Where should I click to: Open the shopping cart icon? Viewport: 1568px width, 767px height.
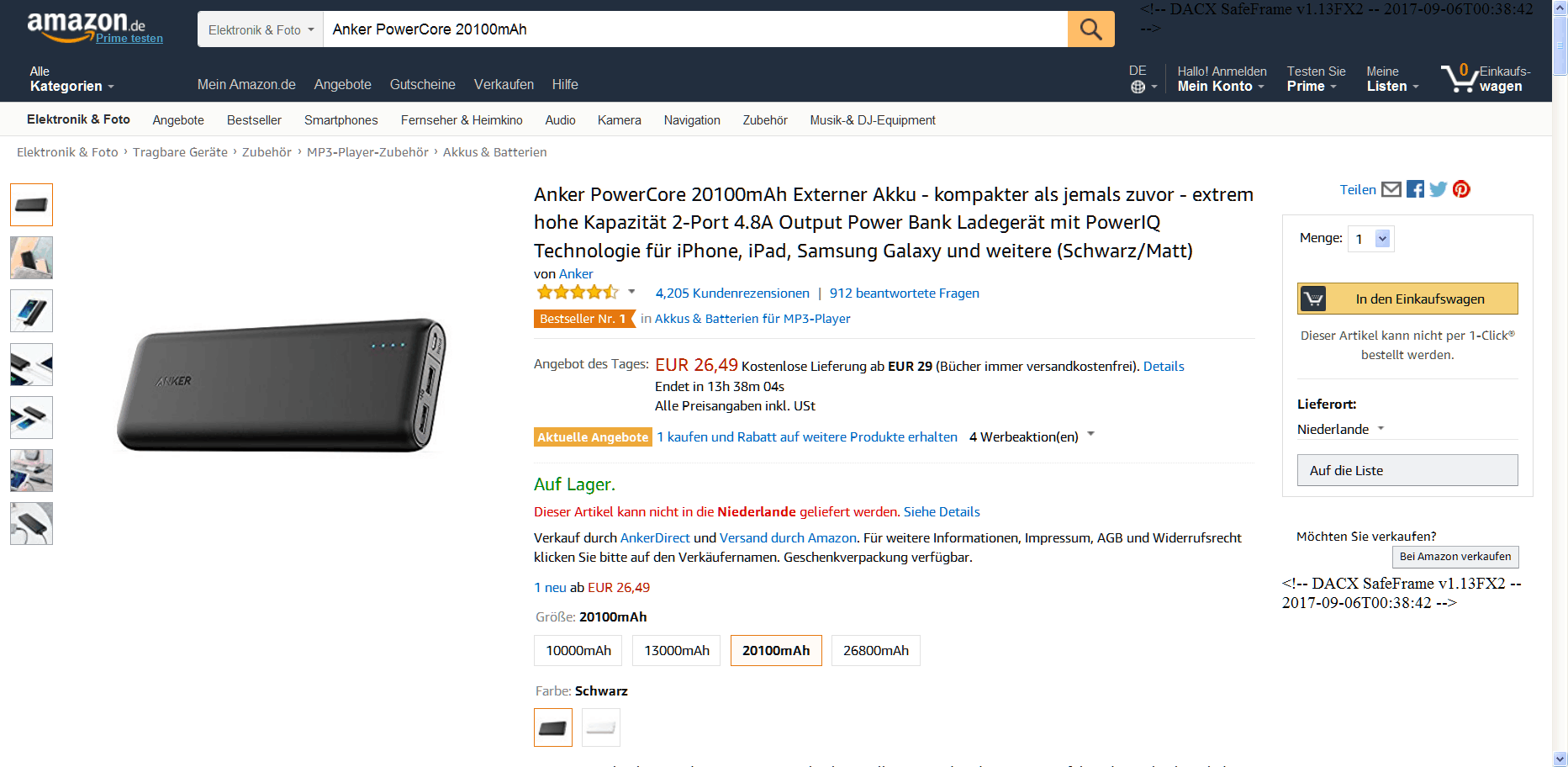1460,78
